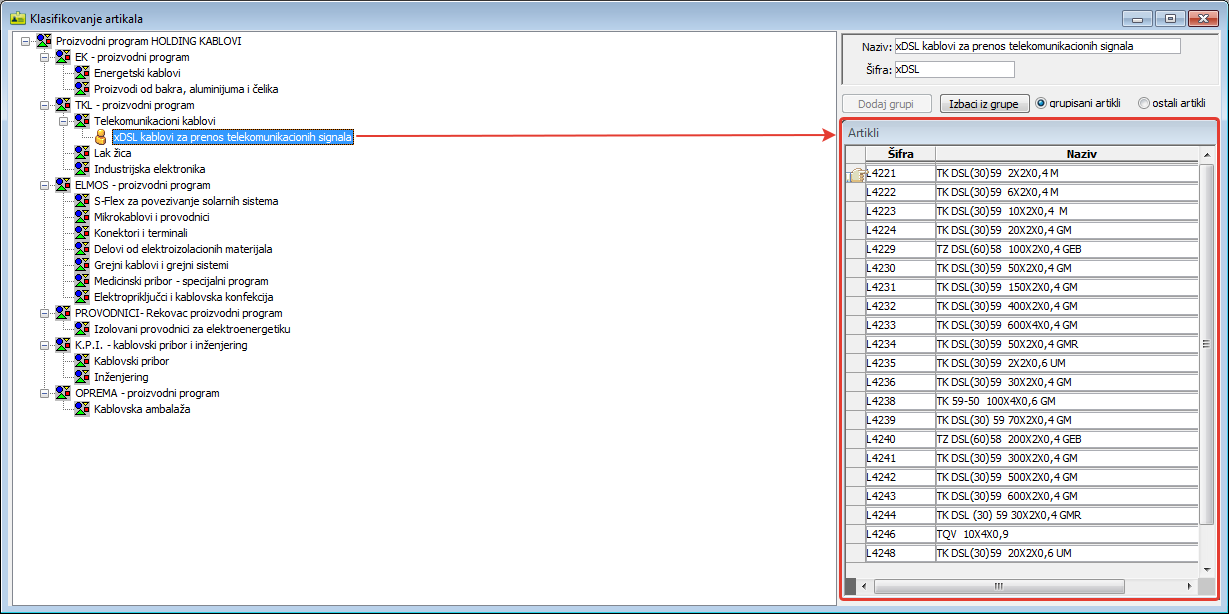Collapse the ELMOS - proizvodni program node
This screenshot has height=614, width=1229.
click(x=44, y=185)
